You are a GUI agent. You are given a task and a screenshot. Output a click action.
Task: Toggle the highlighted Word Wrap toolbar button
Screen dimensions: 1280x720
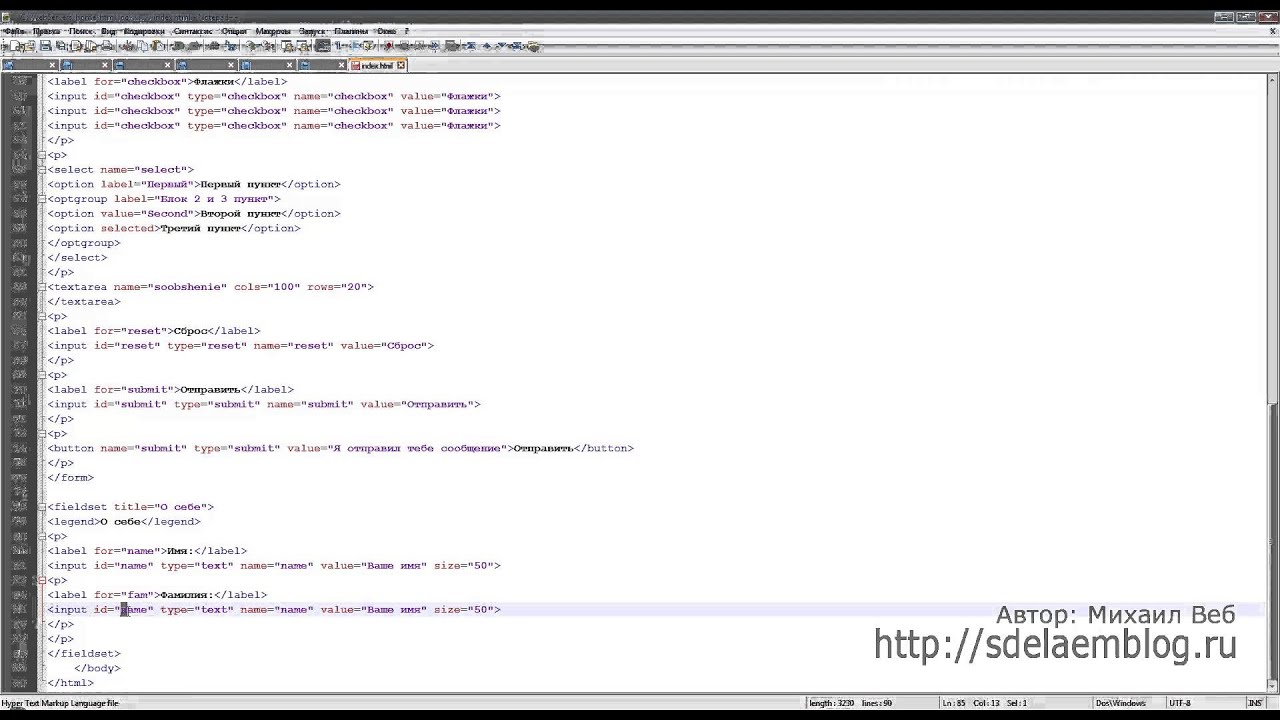[x=322, y=46]
